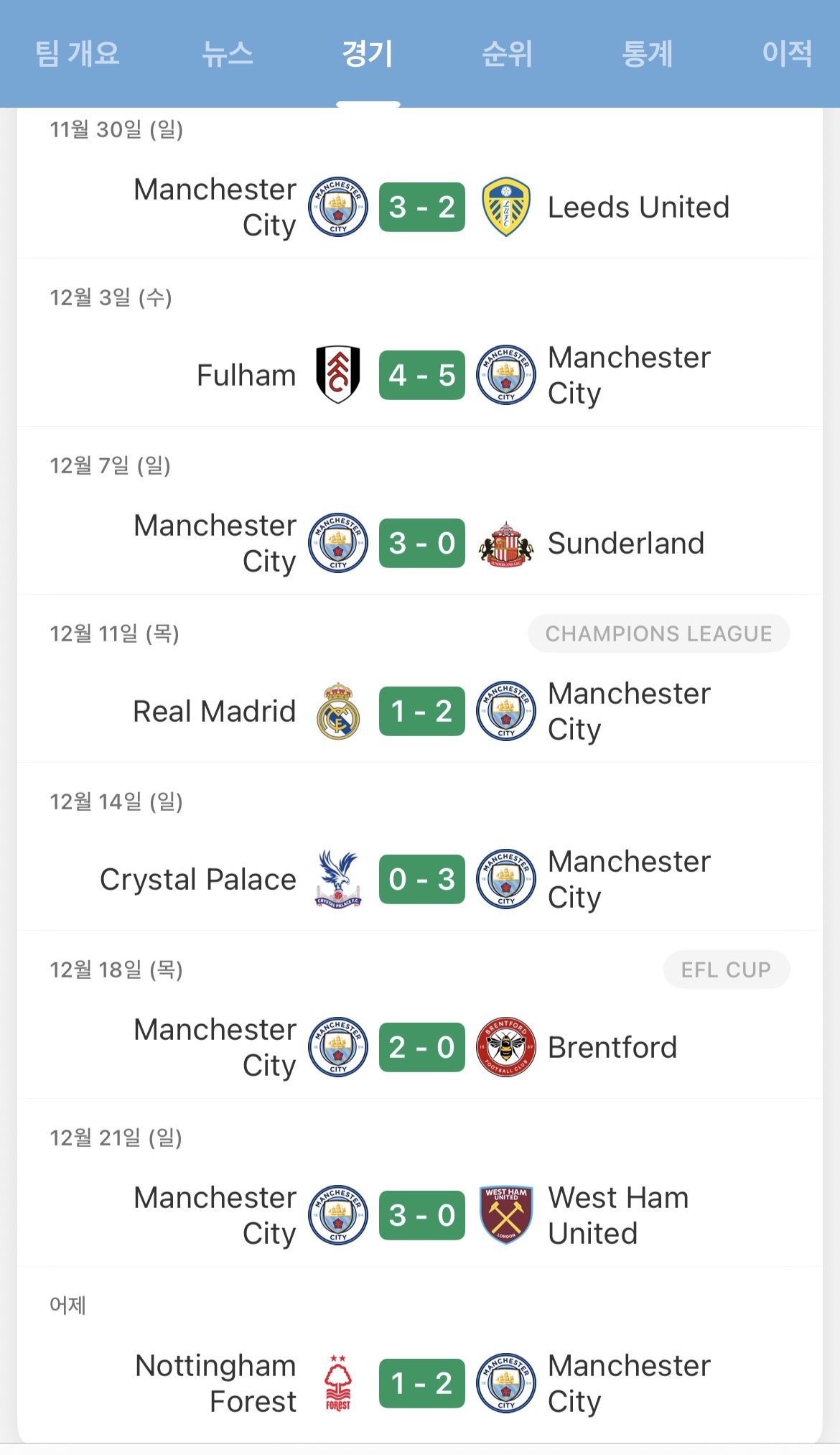
Task: Tap the Sunderland team name
Action: point(625,544)
